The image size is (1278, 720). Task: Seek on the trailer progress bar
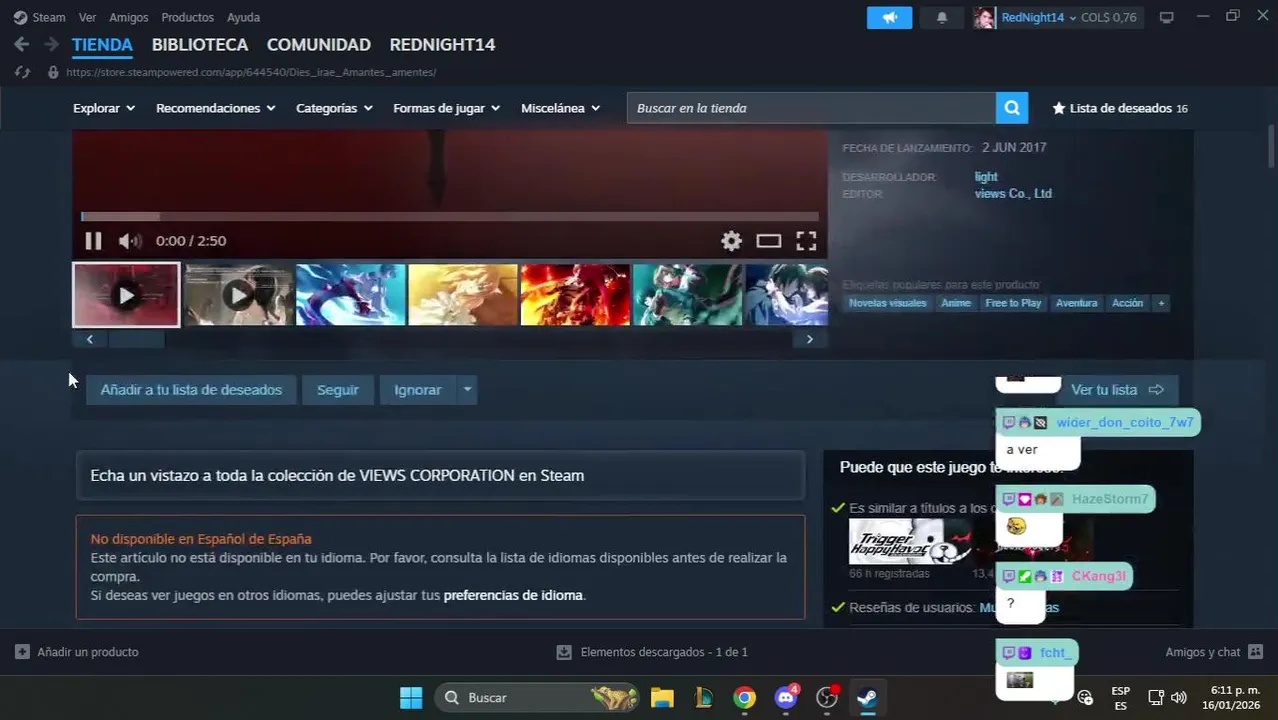coord(450,216)
